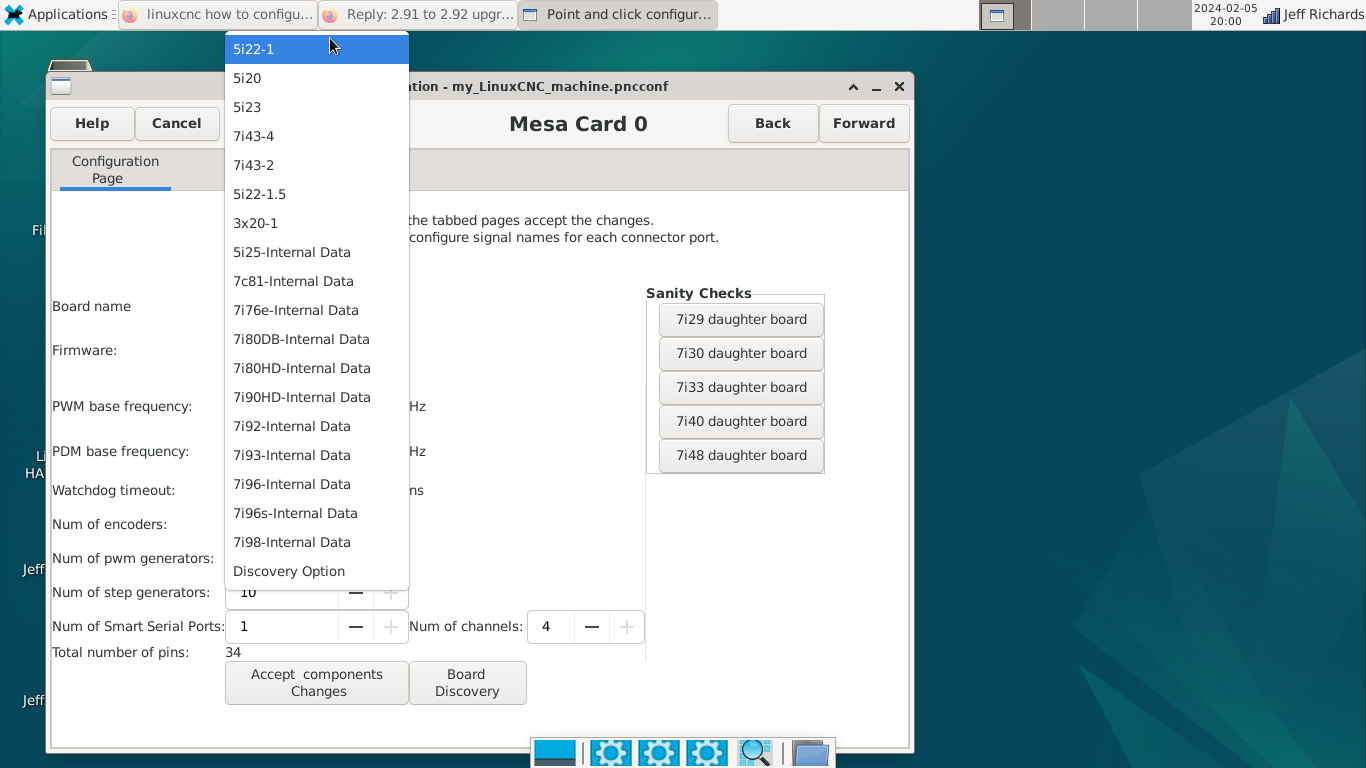Click the date and time clock in panel
Screen dimensions: 1366x768
1225,15
